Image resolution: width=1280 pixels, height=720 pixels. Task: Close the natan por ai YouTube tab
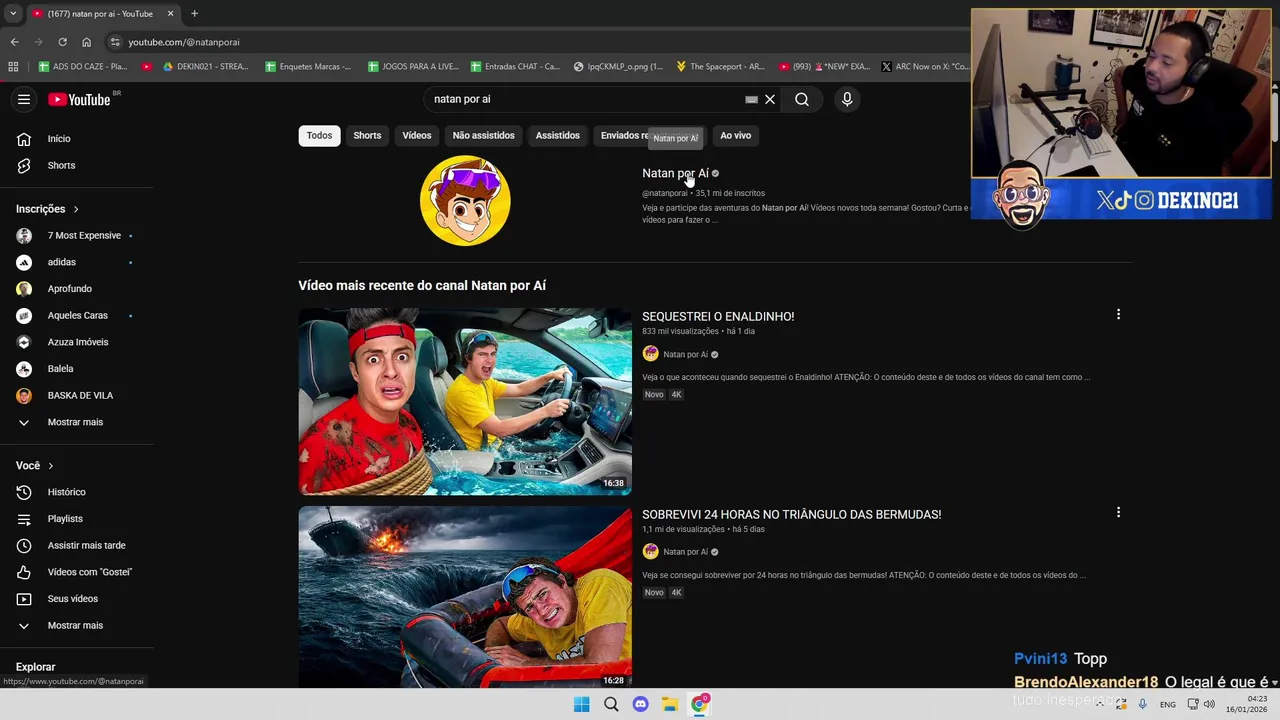click(170, 14)
